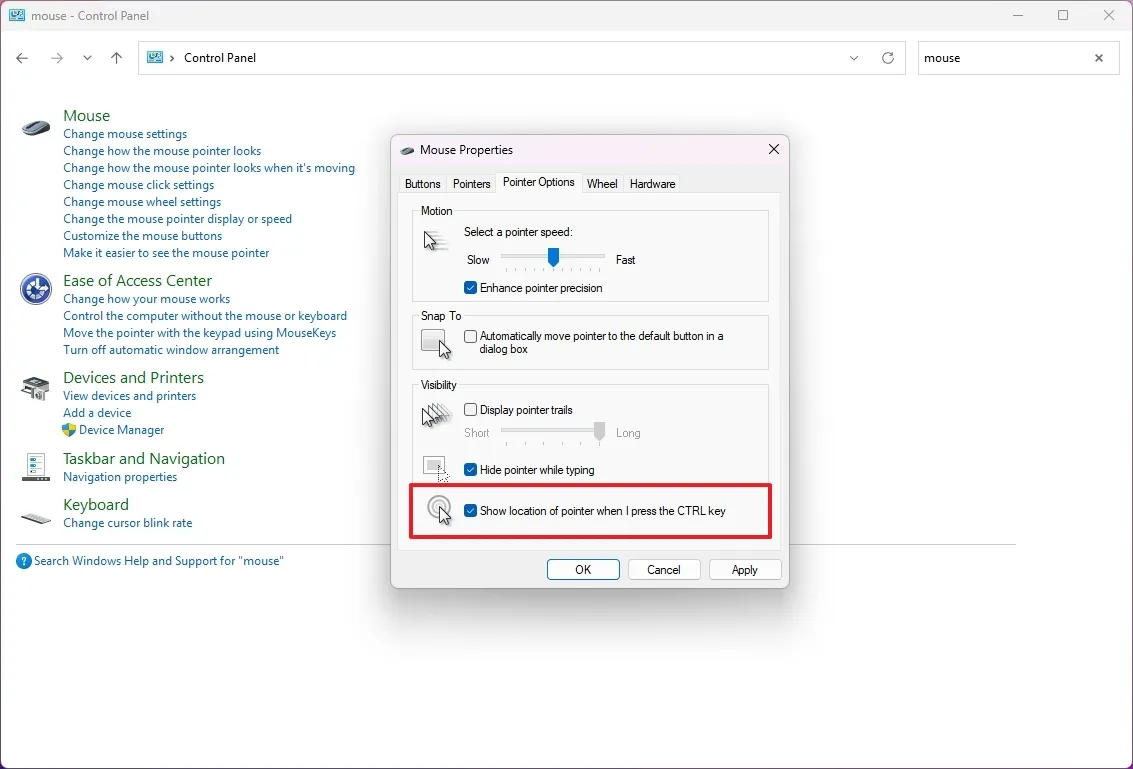Screen dimensions: 1133x769
Task: Select the Mouse icon in the sidebar
Action: click(35, 128)
